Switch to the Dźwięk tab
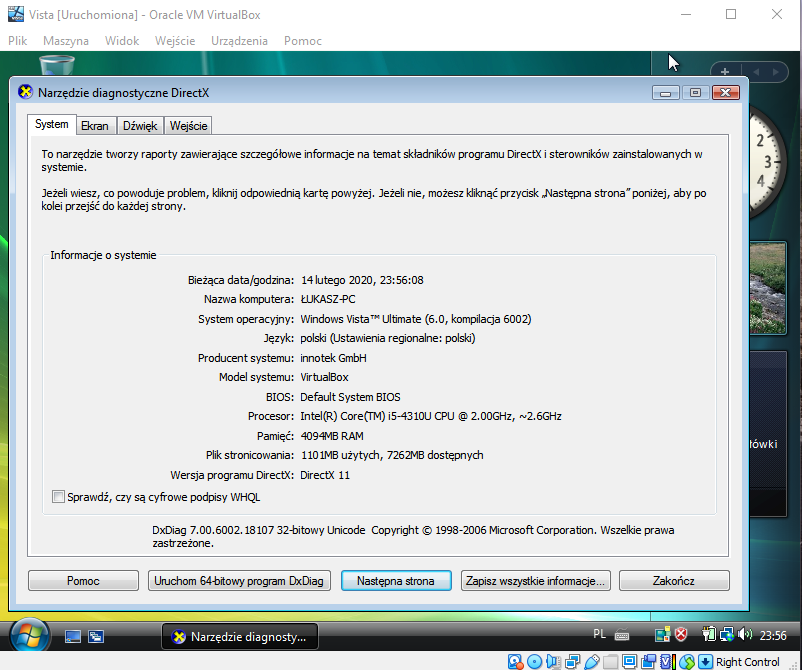The image size is (802, 670). tap(140, 126)
